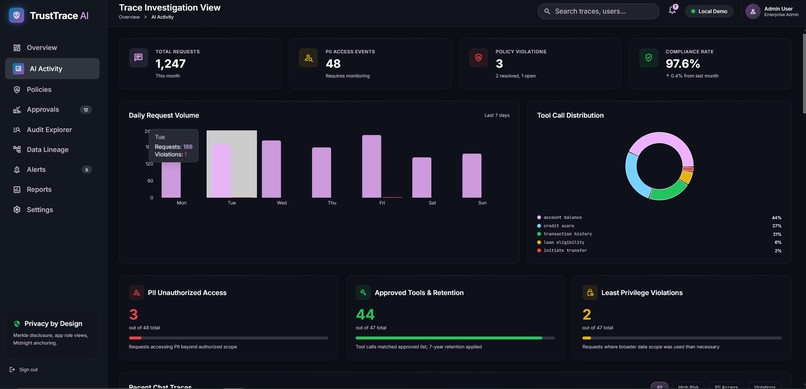Click the green "44" approved tools count
Viewport: 806px width, 389px height.
(x=365, y=314)
